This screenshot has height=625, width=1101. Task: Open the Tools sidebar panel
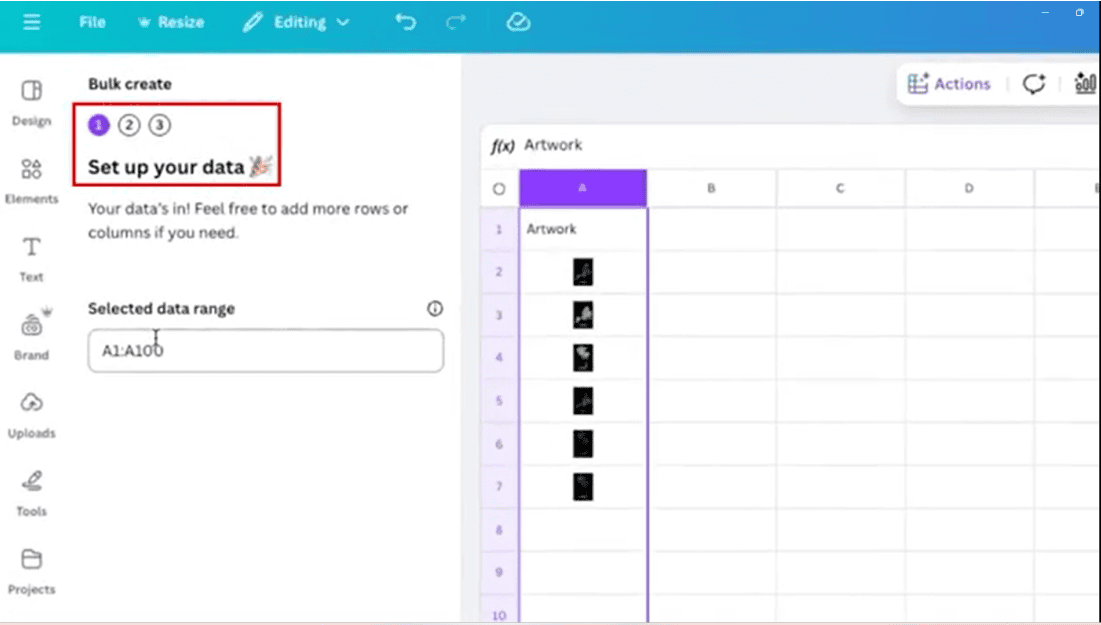[x=31, y=492]
